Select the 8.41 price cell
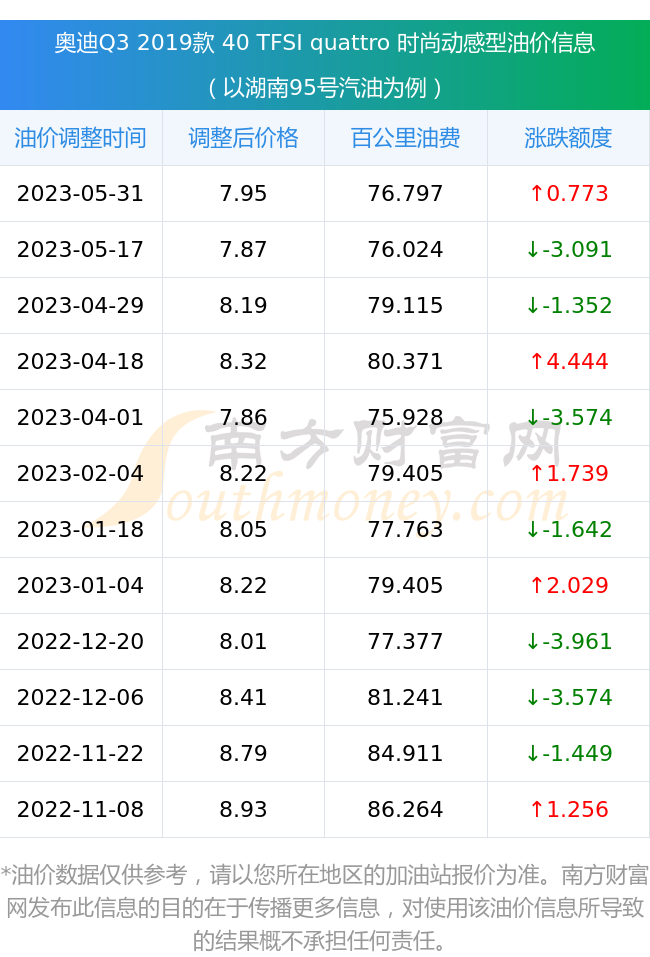Viewport: 650px width, 957px height. pyautogui.click(x=243, y=698)
